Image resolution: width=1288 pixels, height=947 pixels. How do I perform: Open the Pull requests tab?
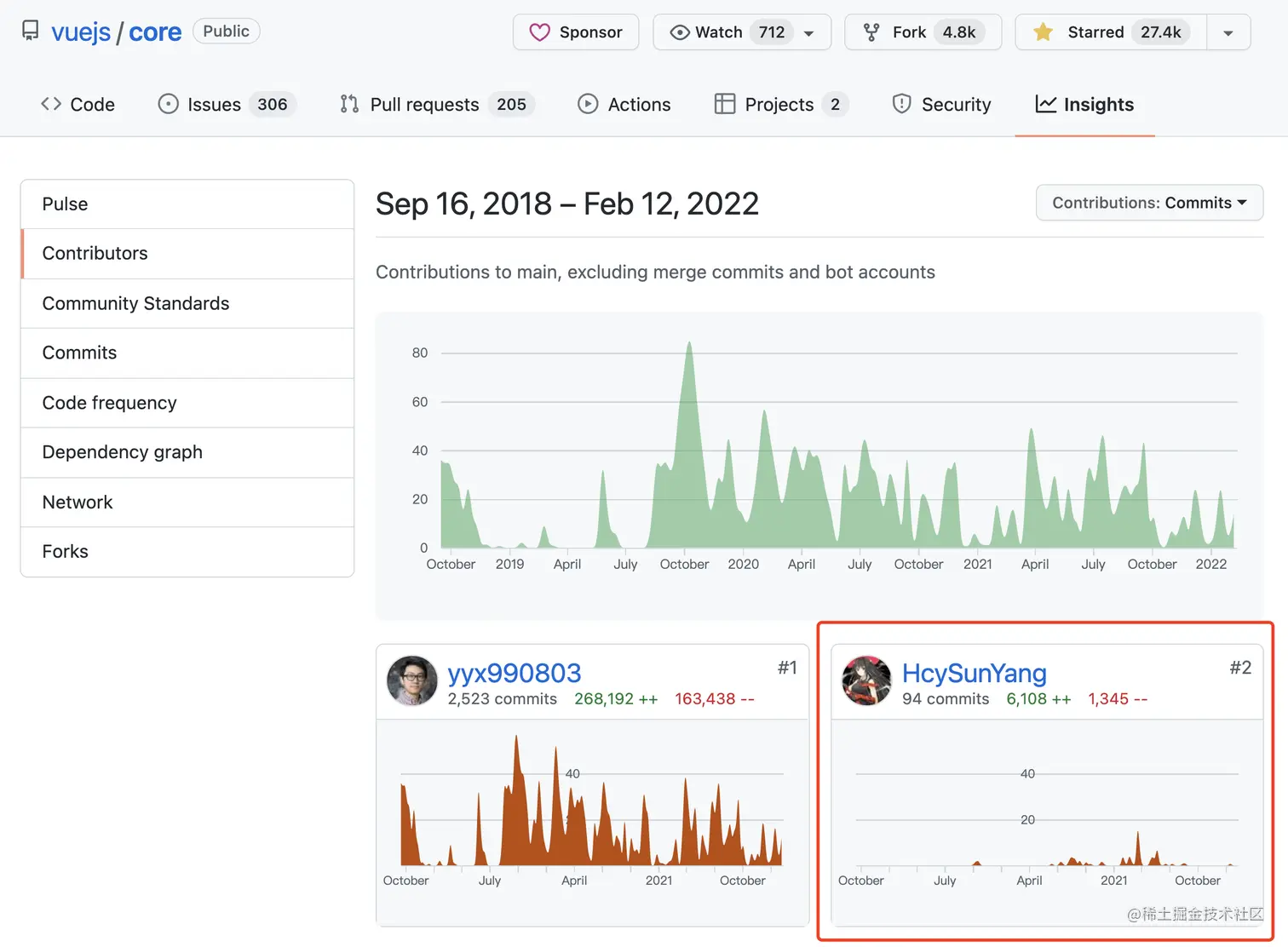click(437, 104)
